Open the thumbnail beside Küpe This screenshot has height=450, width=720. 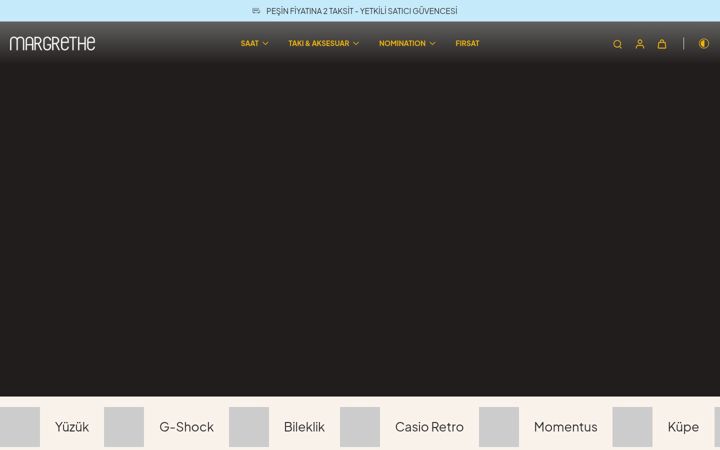tap(632, 427)
